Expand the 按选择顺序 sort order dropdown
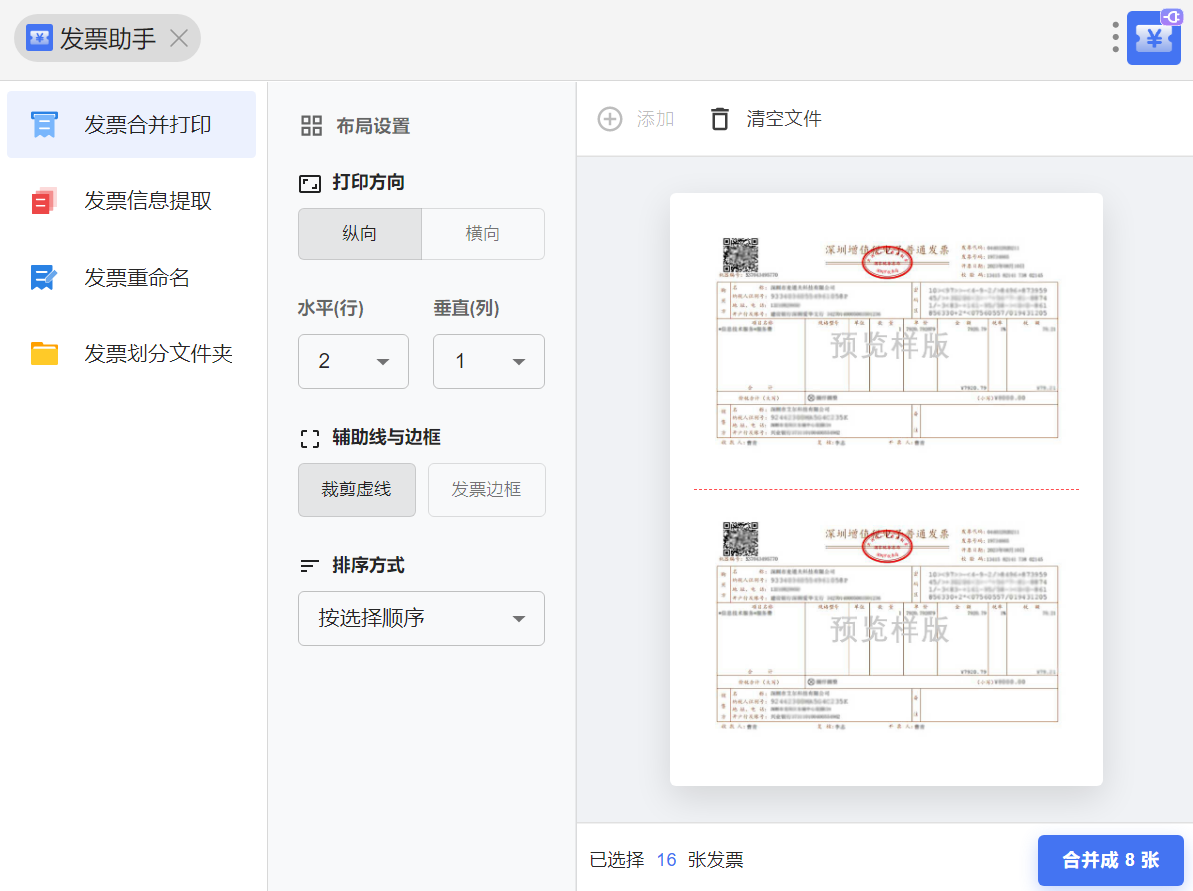The height and width of the screenshot is (891, 1193). click(421, 618)
